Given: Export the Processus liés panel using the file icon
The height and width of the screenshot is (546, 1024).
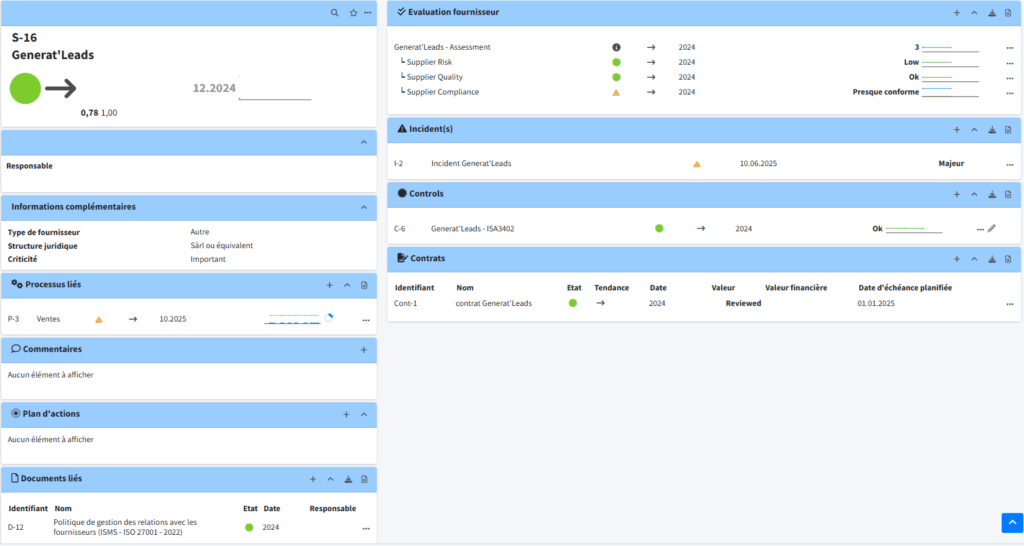Looking at the screenshot, I should point(364,285).
